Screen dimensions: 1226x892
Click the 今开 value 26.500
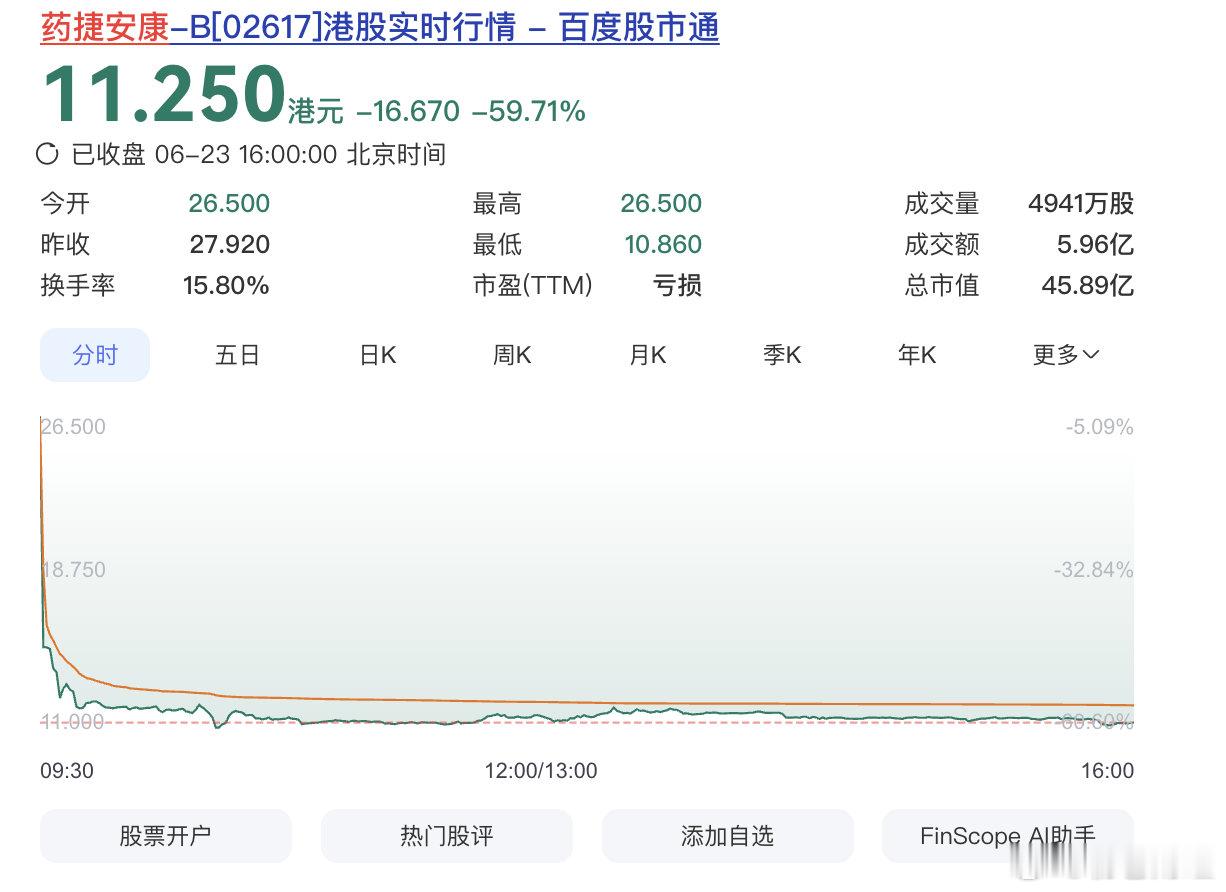(229, 204)
